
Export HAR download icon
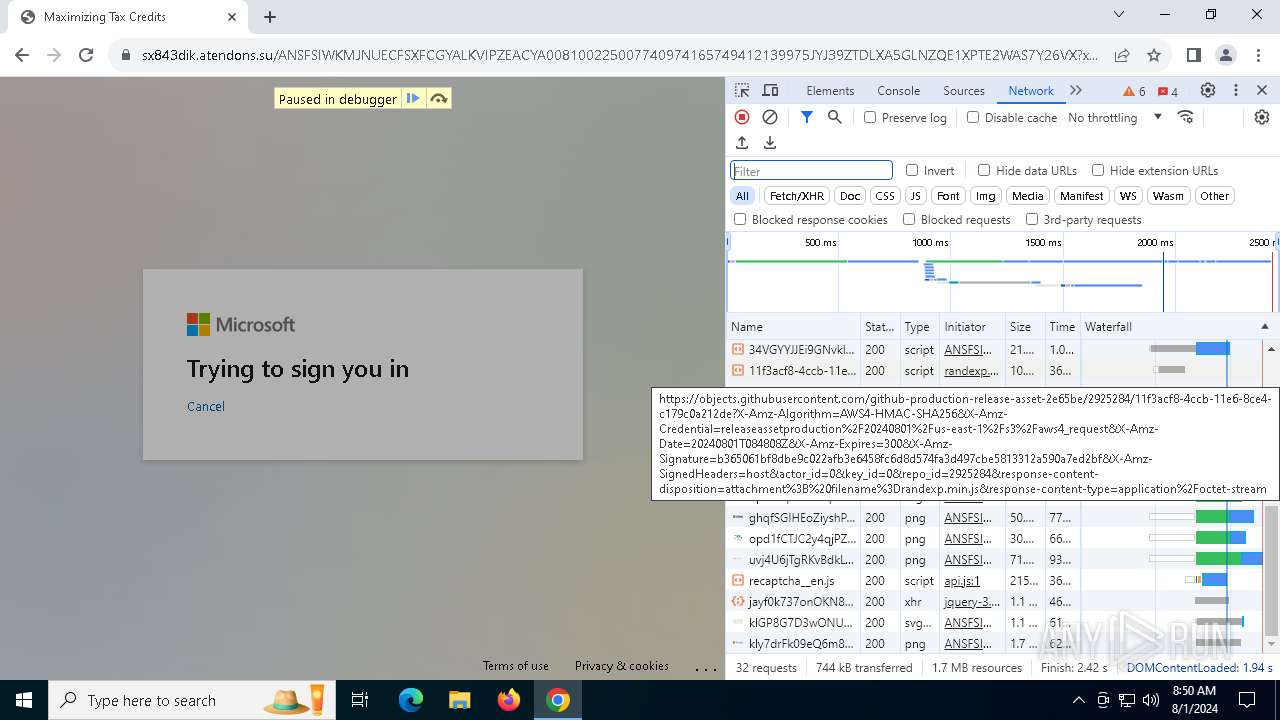[x=770, y=143]
